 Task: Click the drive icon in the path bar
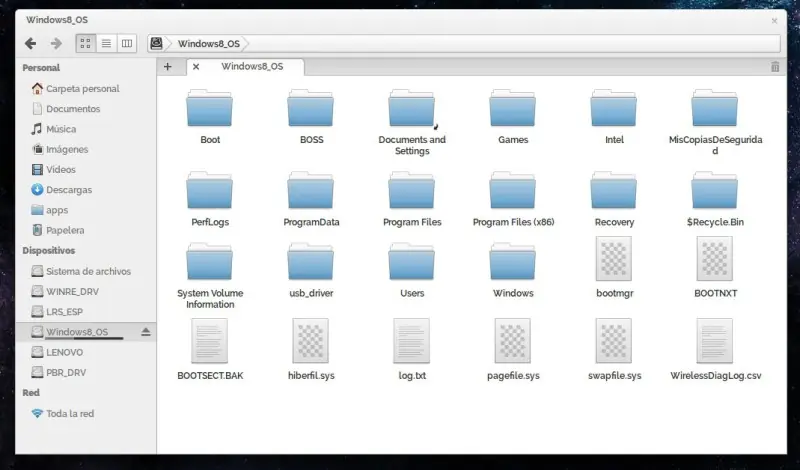click(157, 43)
